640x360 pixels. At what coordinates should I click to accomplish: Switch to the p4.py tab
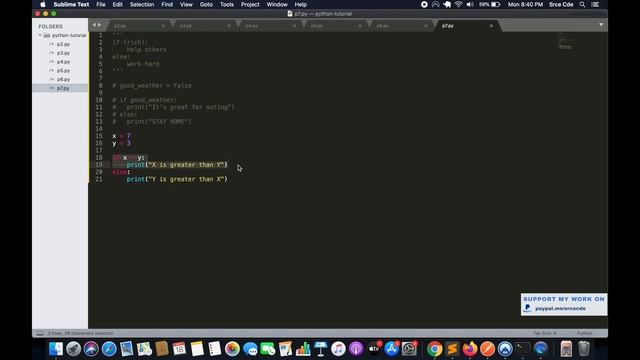pos(269,26)
